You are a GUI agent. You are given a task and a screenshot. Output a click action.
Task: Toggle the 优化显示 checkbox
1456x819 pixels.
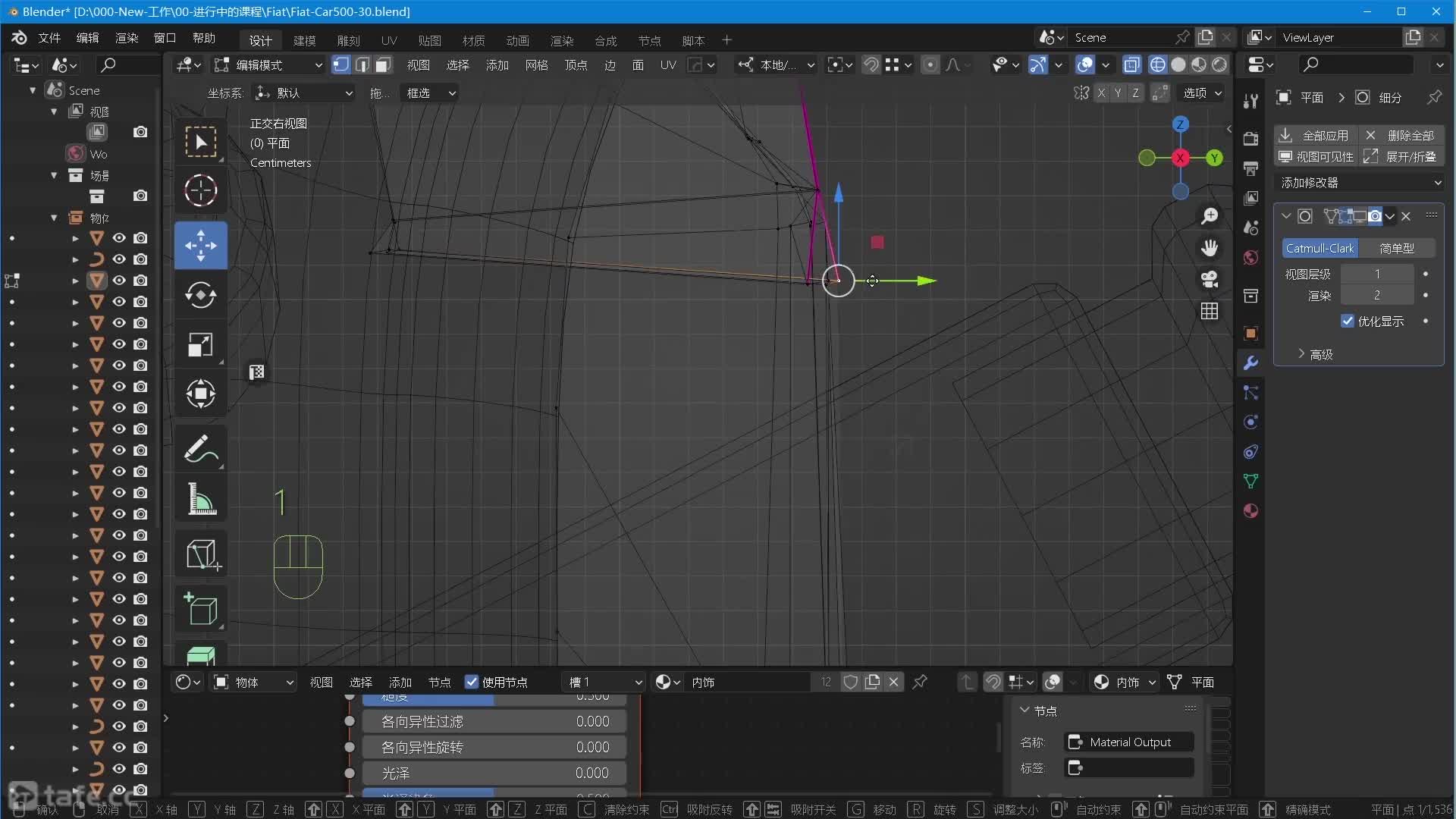tap(1348, 321)
